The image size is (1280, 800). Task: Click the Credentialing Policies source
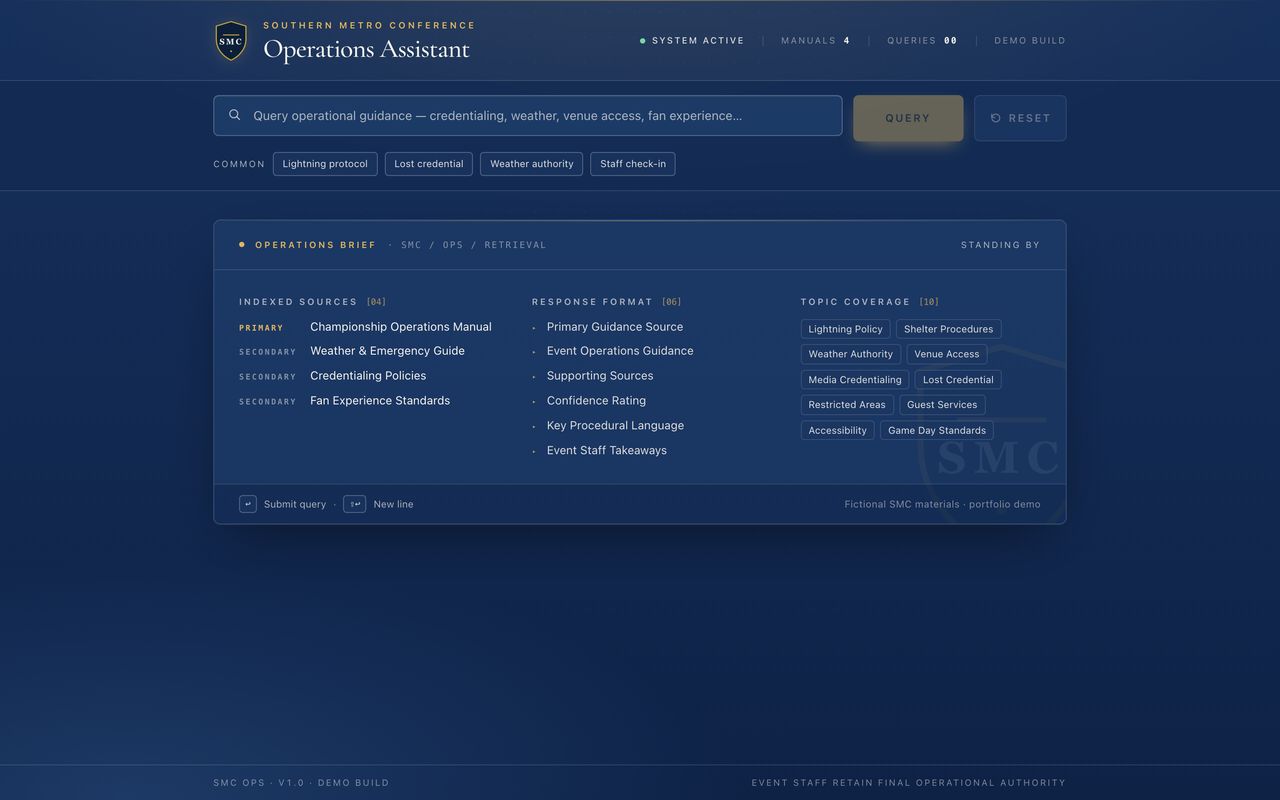(x=368, y=376)
